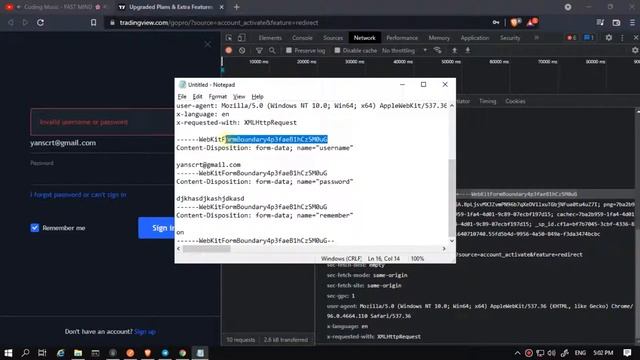This screenshot has width=640, height=360.
Task: Open Brave Shields icon in the address bar
Action: point(514,22)
